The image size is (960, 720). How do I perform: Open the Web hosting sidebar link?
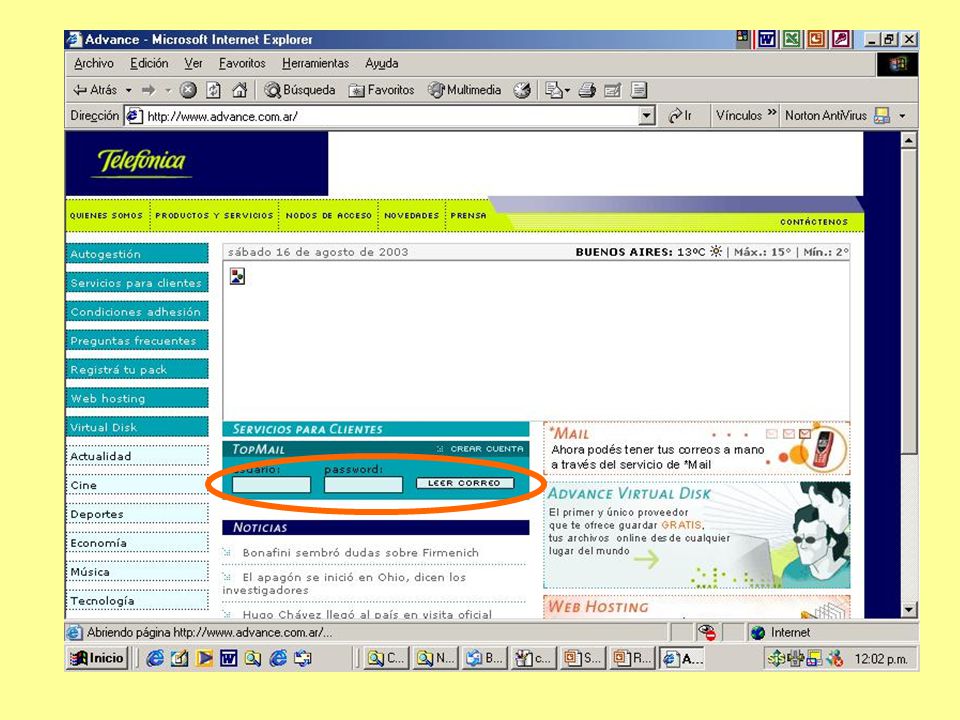coord(137,399)
